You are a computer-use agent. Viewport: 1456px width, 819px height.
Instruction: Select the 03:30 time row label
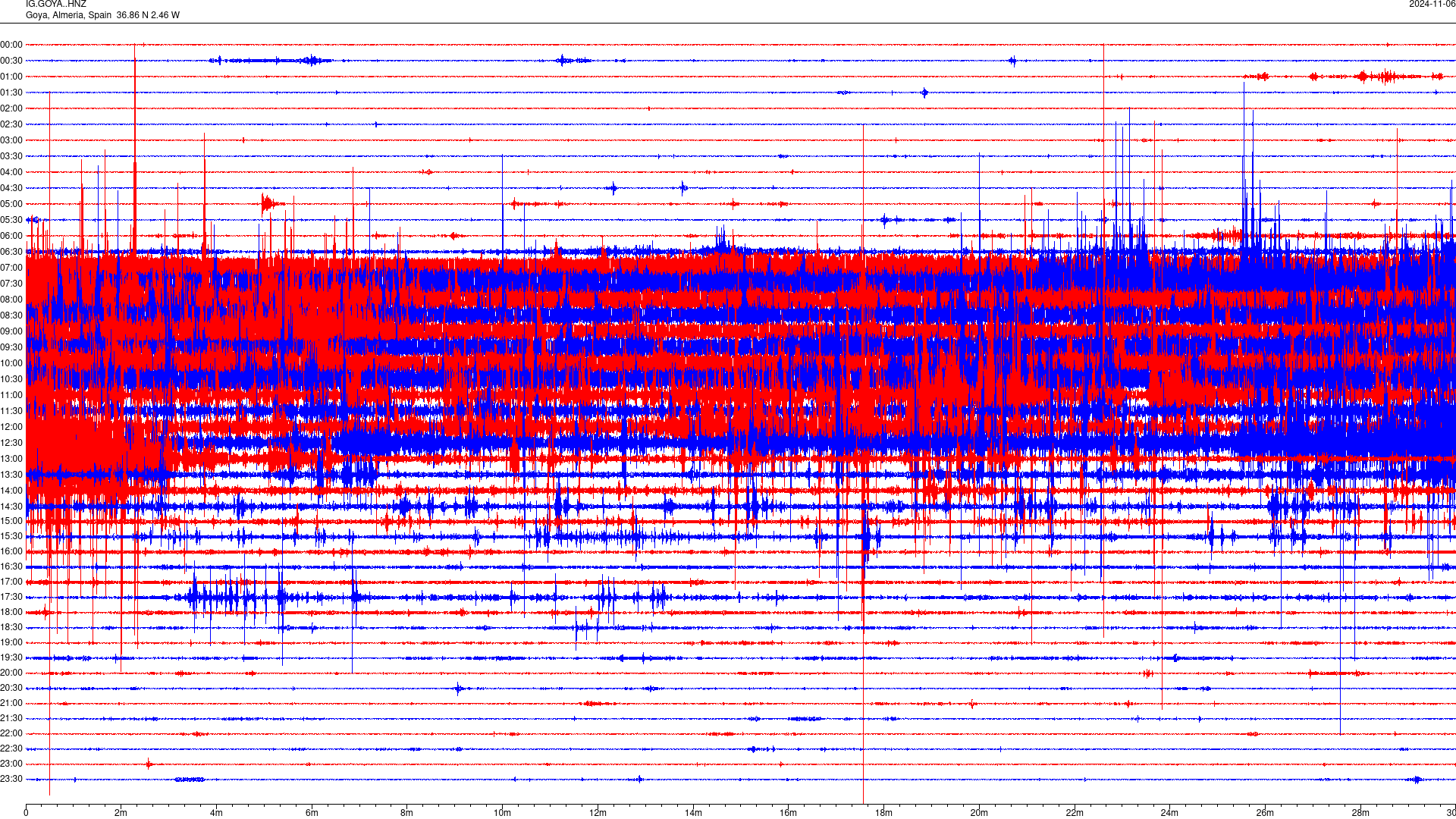11,156
